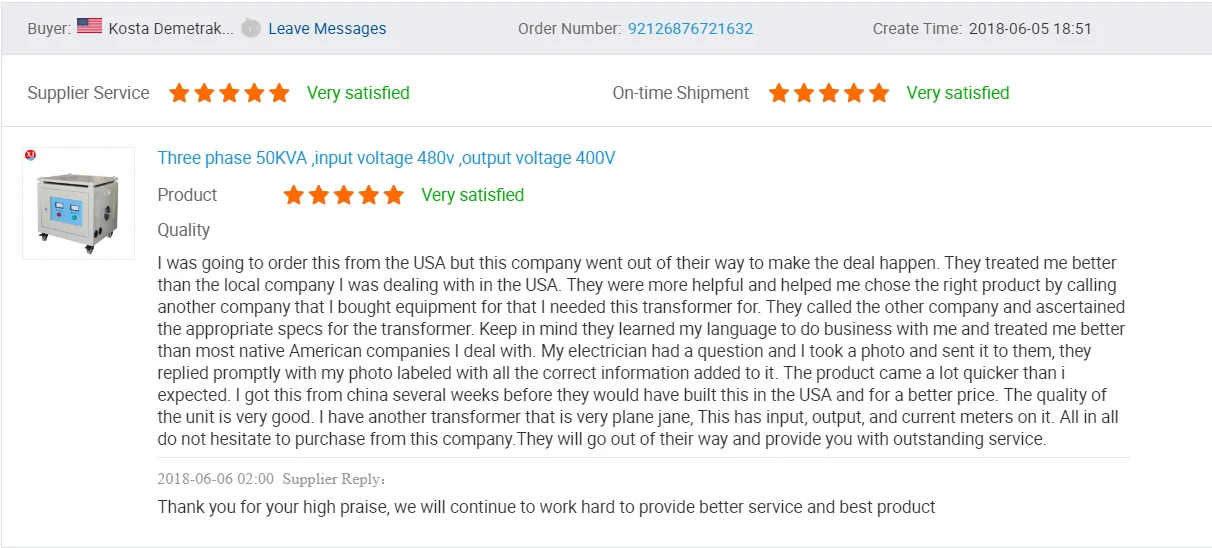Screen dimensions: 1212x548
Task: Open order number 92126876721632
Action: [690, 29]
